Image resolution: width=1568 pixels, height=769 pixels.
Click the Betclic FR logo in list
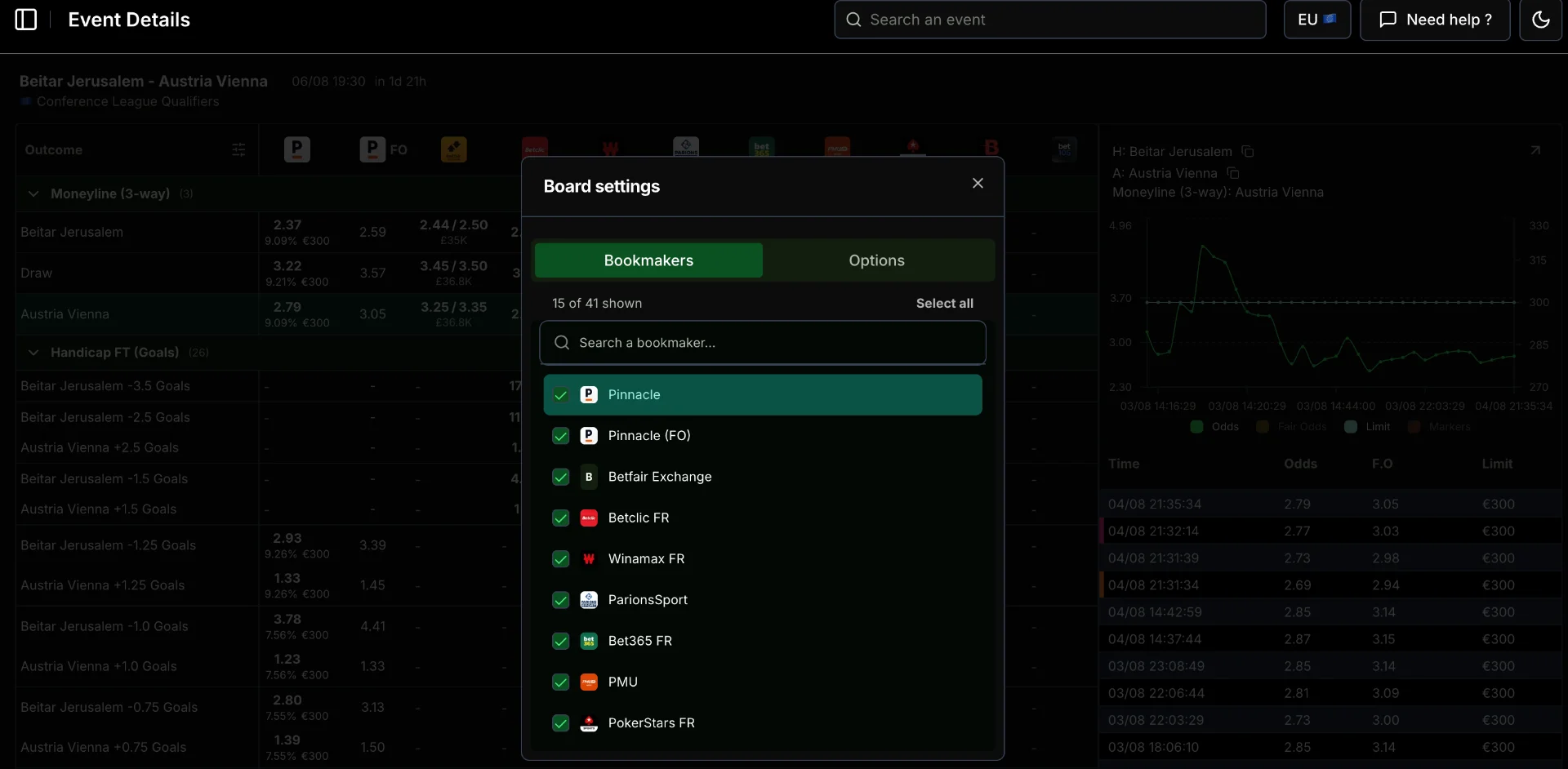click(x=589, y=518)
